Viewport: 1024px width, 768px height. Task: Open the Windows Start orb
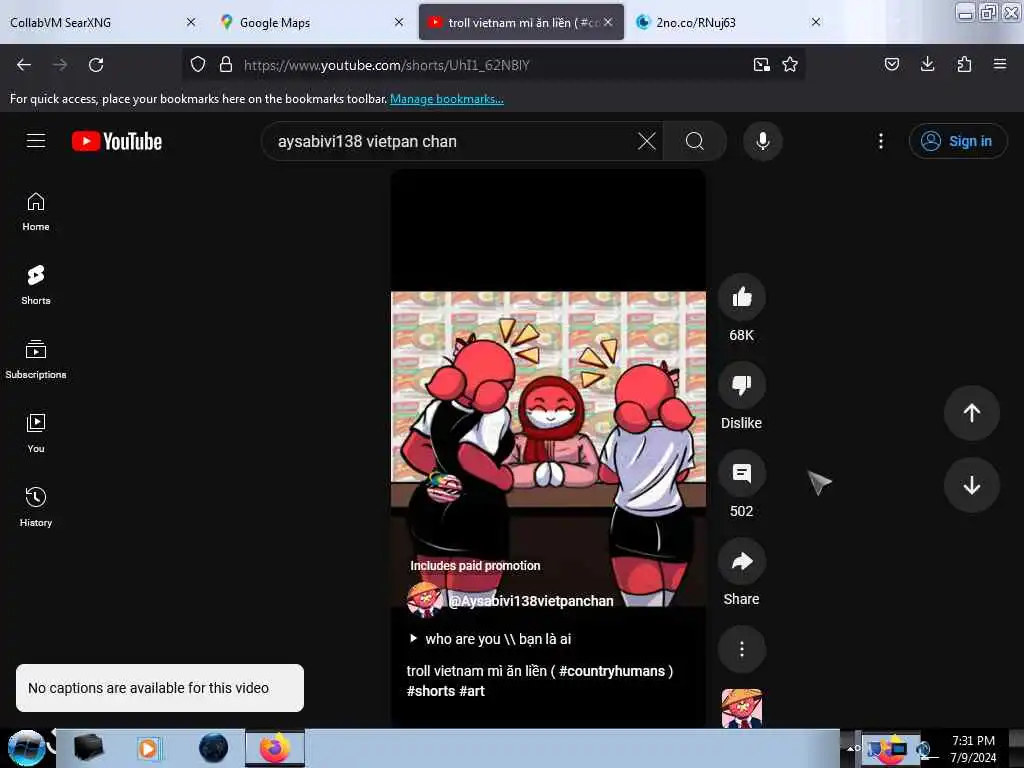26,748
